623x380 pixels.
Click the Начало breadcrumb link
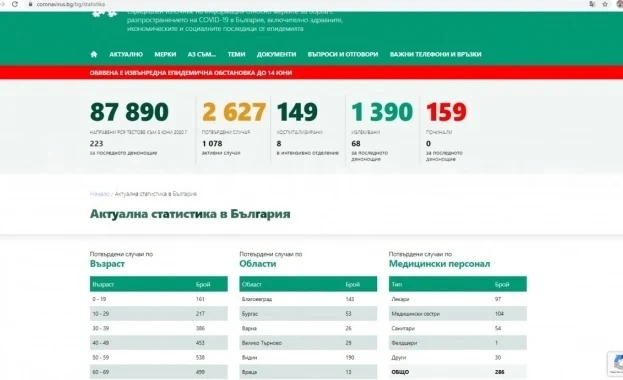pos(99,194)
